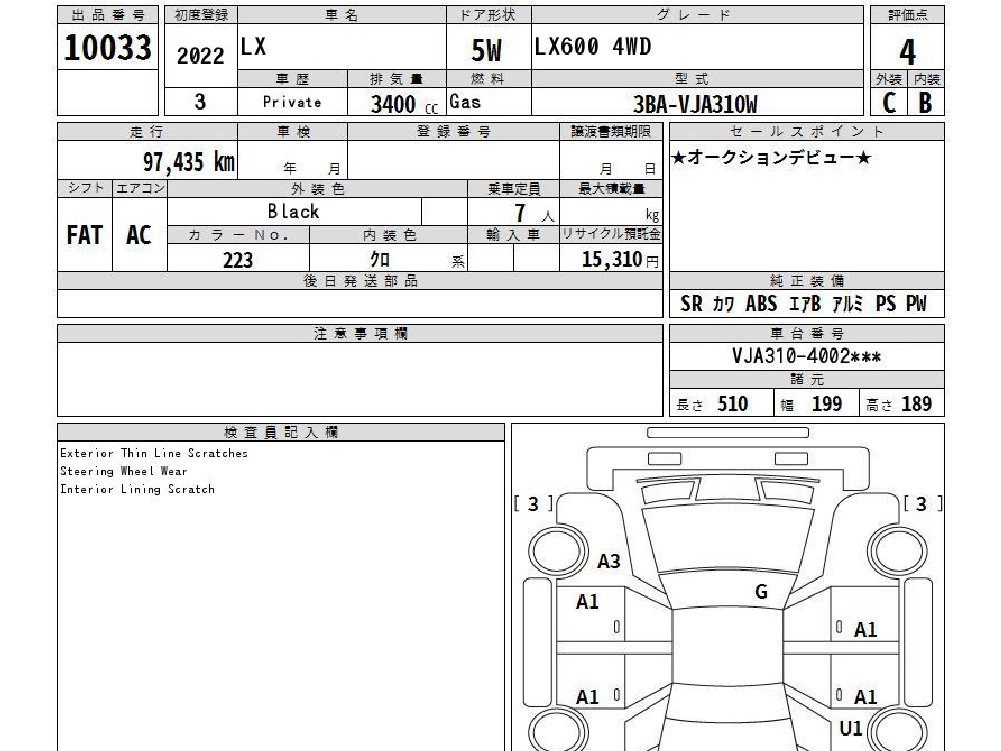Click length value 510
The image size is (1001, 751).
point(732,404)
